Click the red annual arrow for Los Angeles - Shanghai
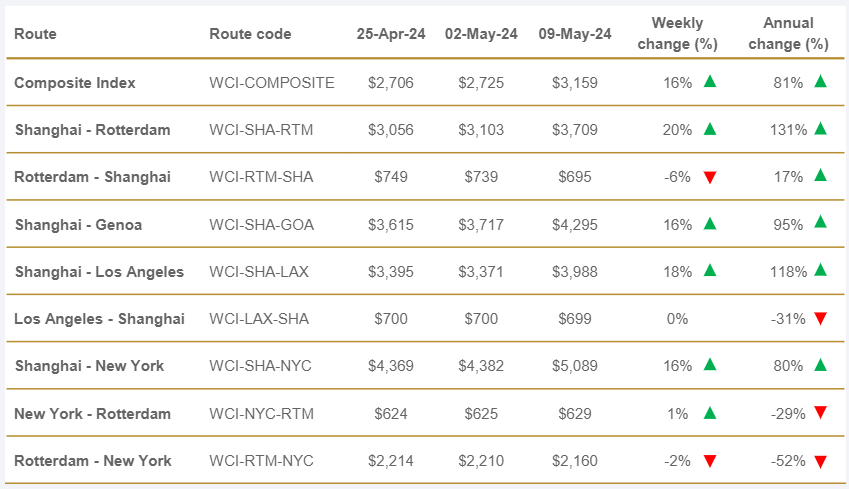 tap(820, 319)
